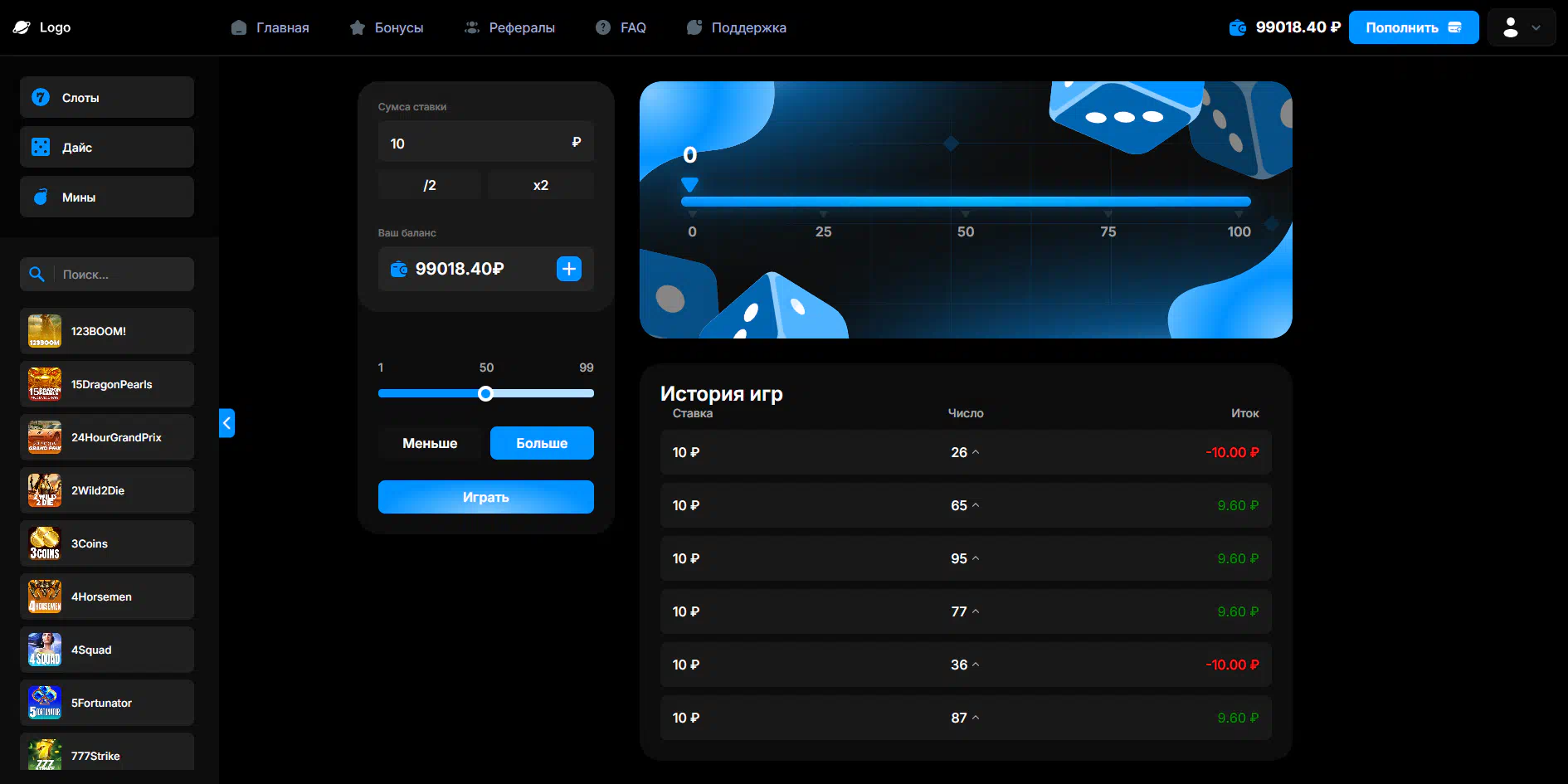Double the bet with x2 button
The image size is (1568, 784).
[x=540, y=185]
